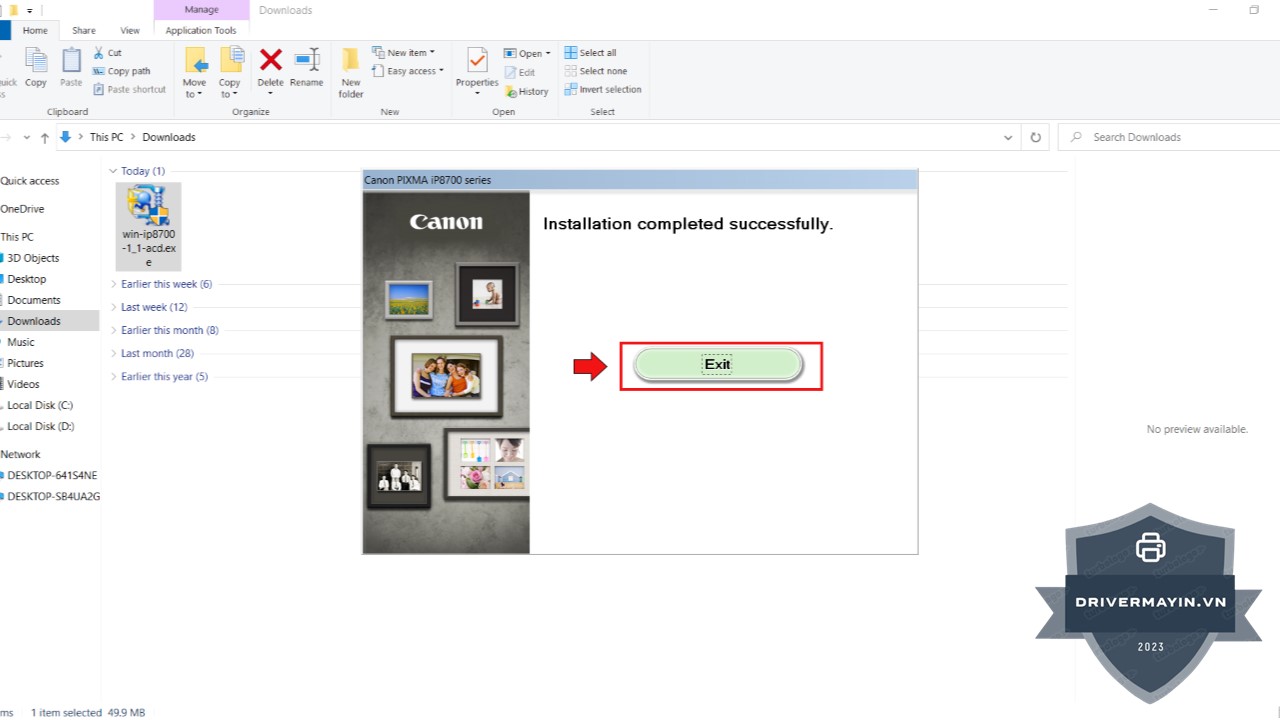The width and height of the screenshot is (1280, 720).
Task: Refresh the Downloads folder view
Action: (1036, 137)
